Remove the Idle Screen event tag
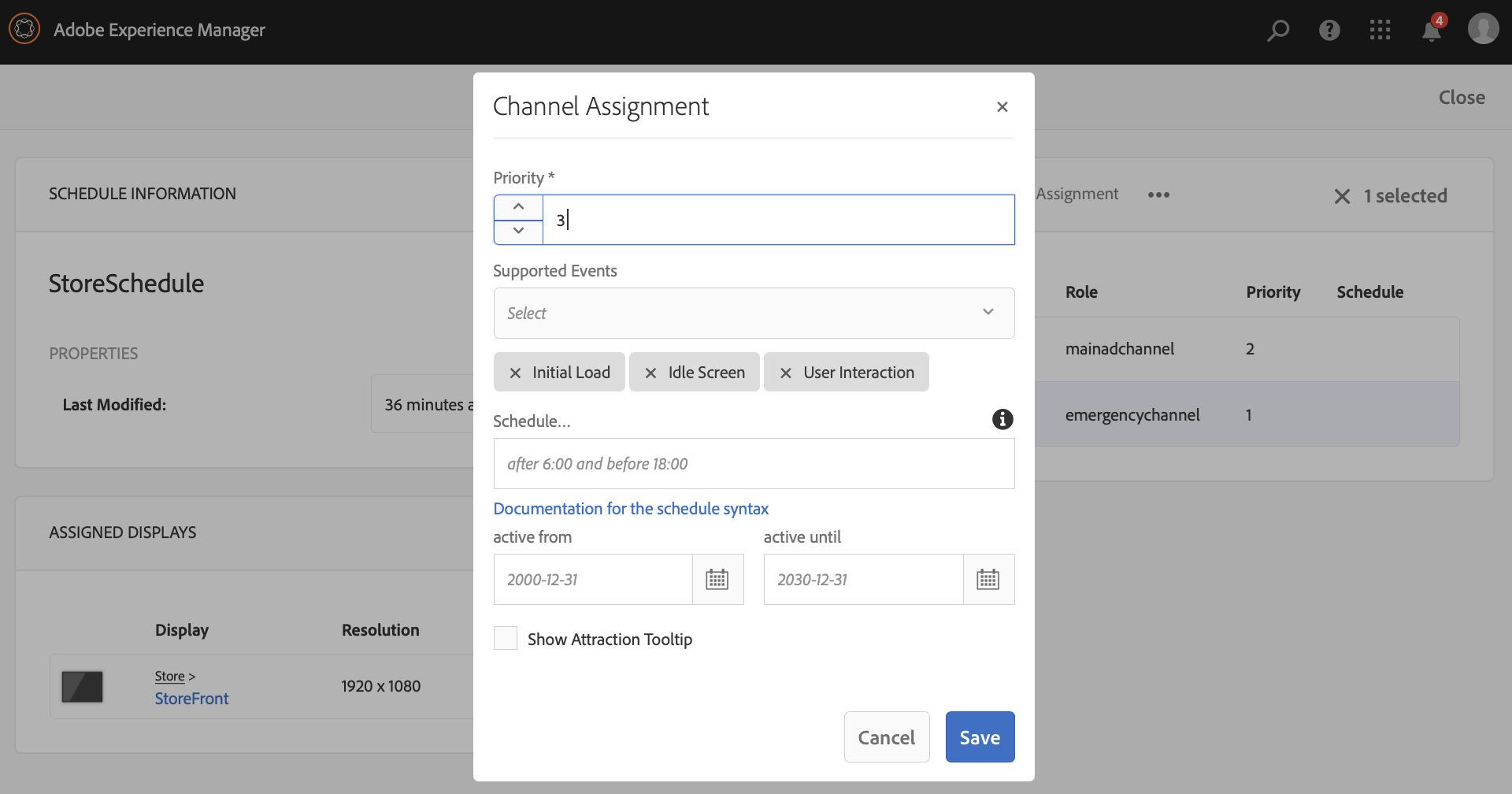1512x794 pixels. pyautogui.click(x=650, y=373)
